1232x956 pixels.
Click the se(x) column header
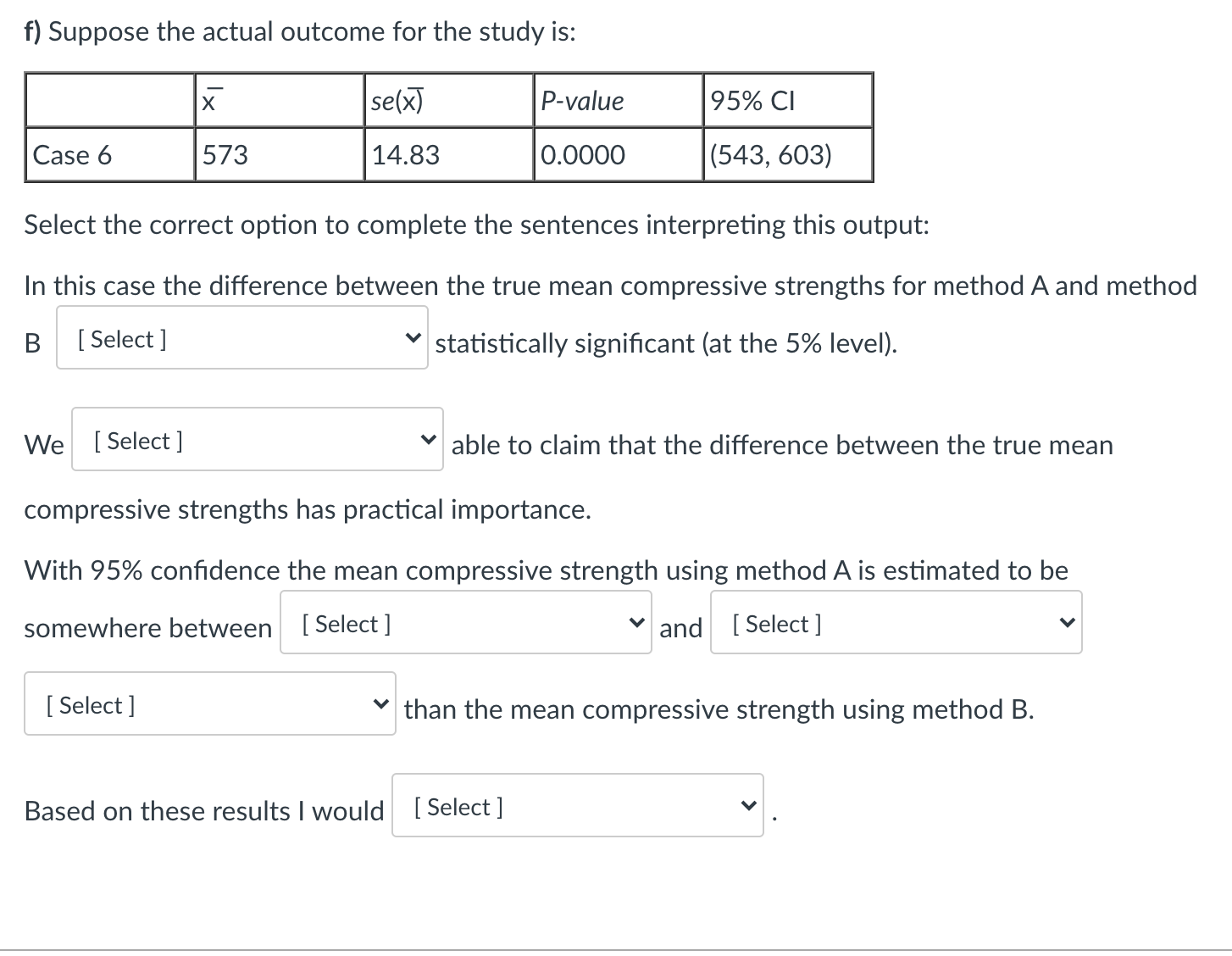coord(448,100)
